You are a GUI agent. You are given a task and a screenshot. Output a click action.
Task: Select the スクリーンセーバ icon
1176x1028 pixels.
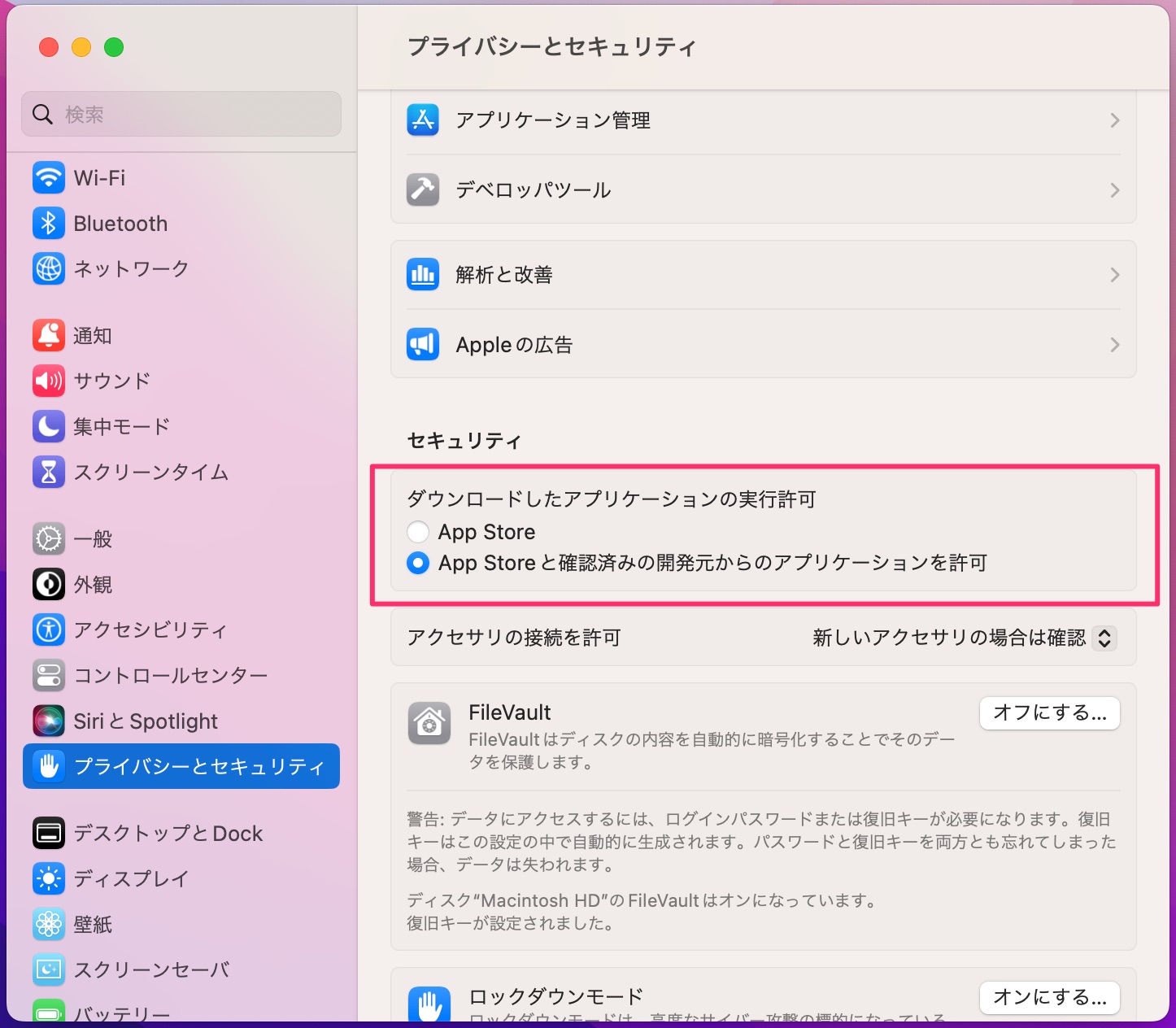[x=49, y=969]
